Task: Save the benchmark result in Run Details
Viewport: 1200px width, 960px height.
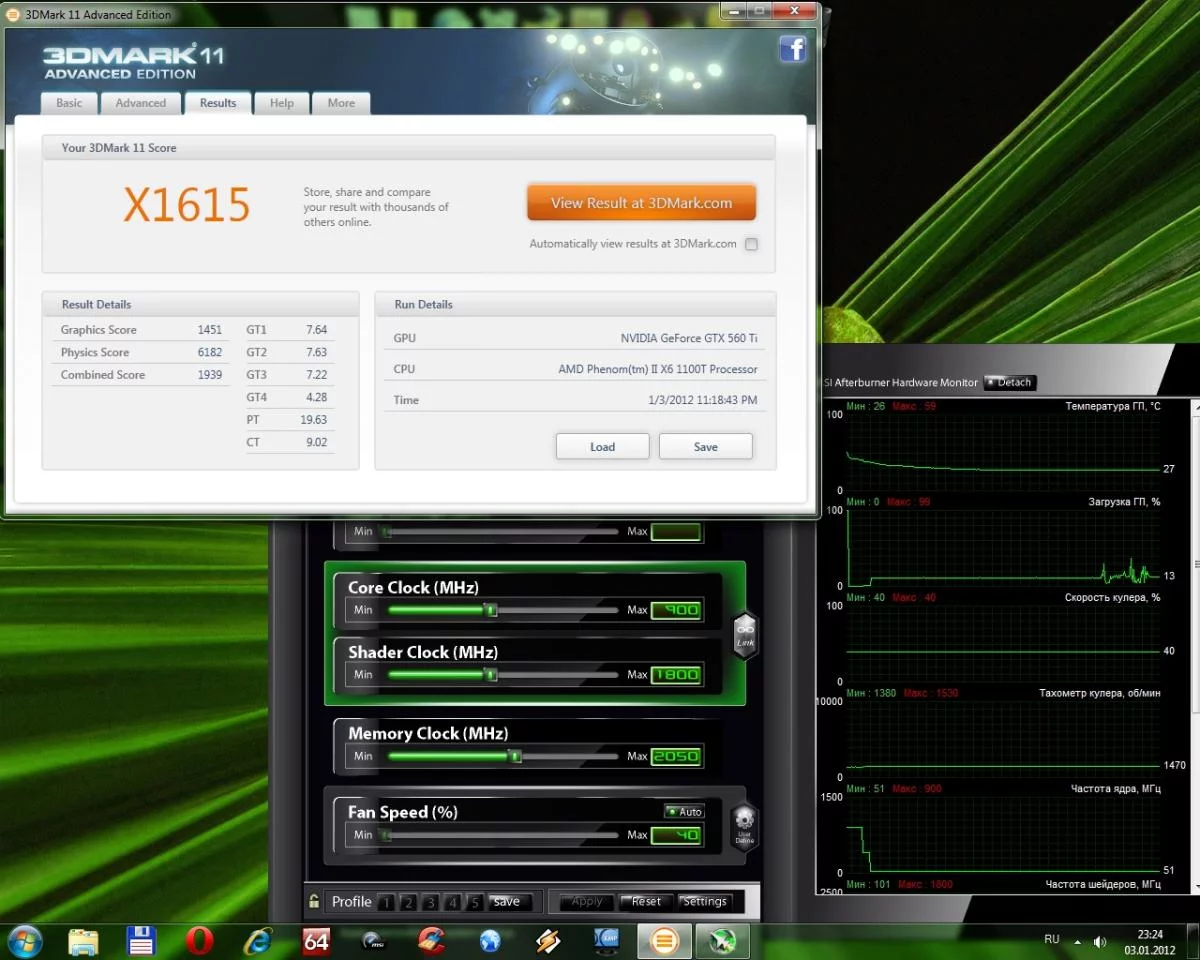Action: click(705, 447)
